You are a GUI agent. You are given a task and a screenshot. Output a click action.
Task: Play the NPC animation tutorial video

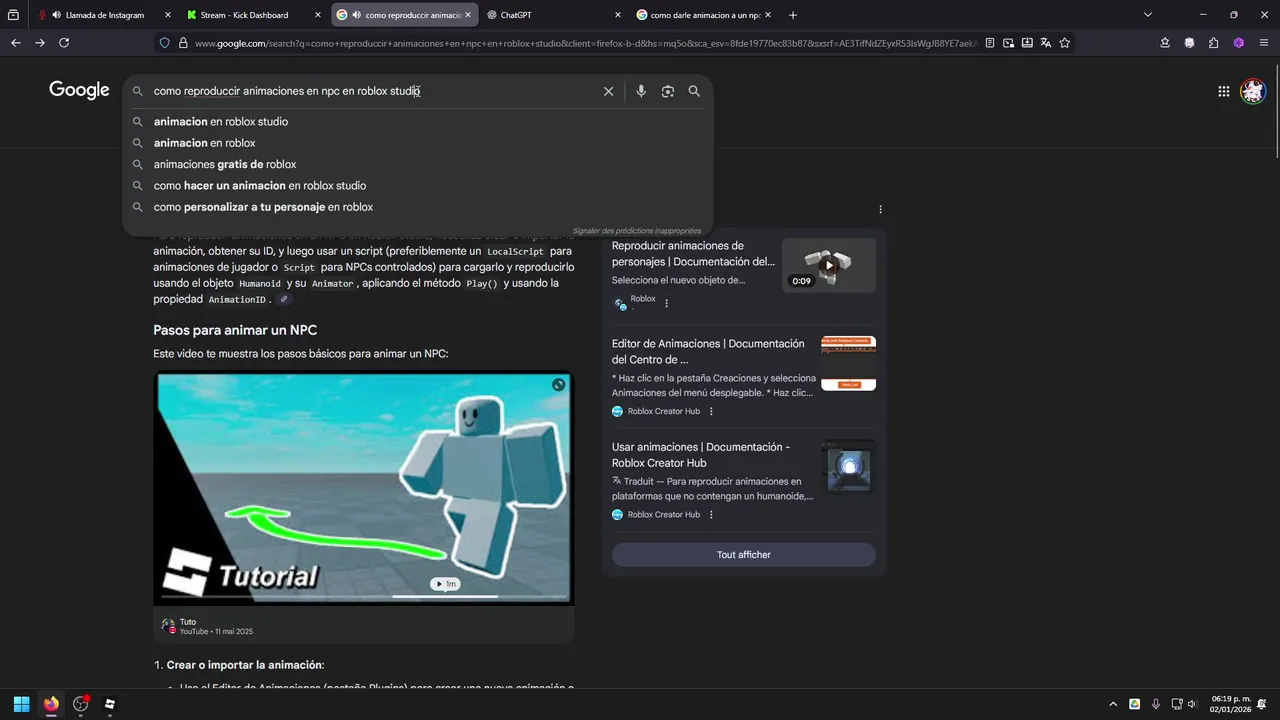point(364,488)
